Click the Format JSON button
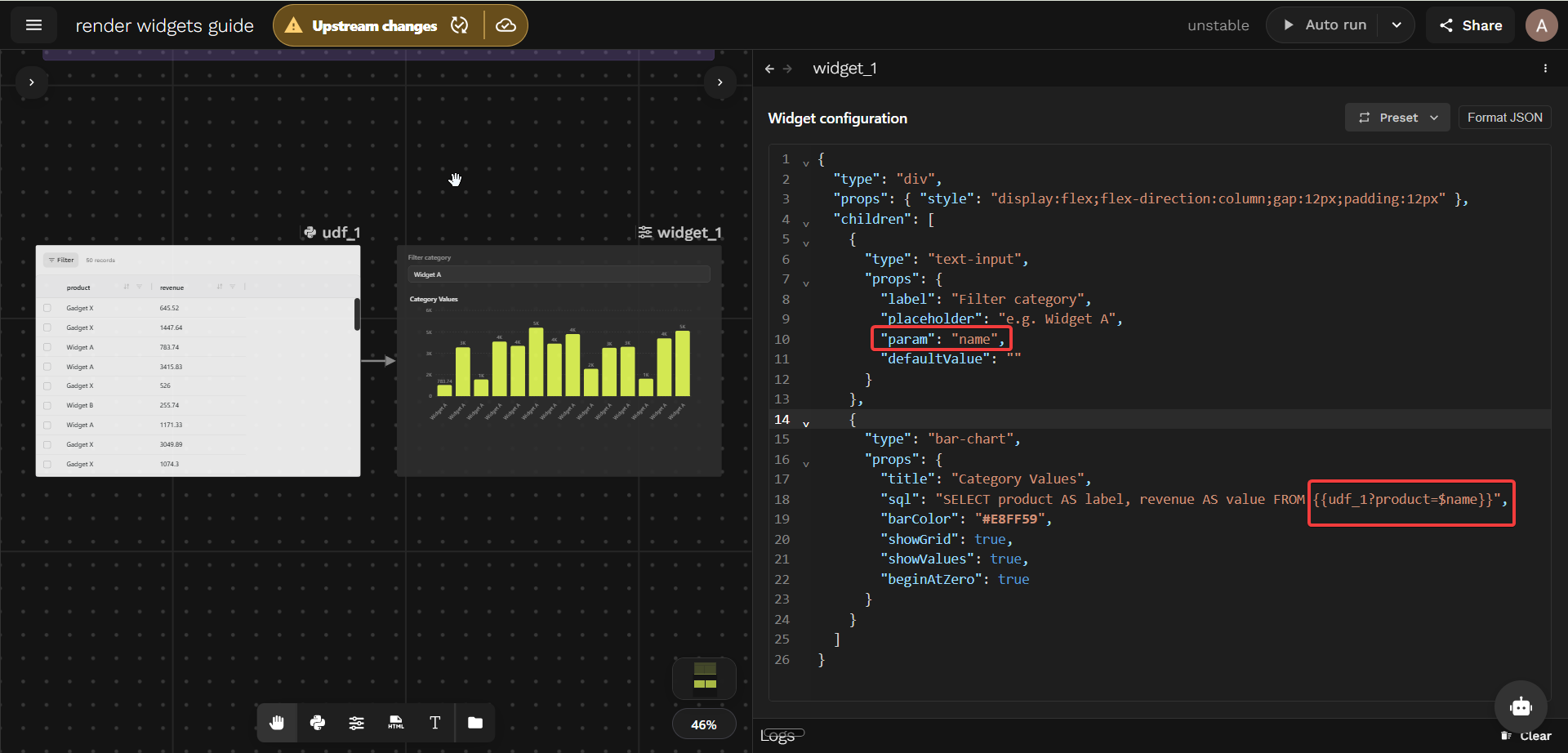Image resolution: width=1568 pixels, height=753 pixels. pyautogui.click(x=1504, y=118)
